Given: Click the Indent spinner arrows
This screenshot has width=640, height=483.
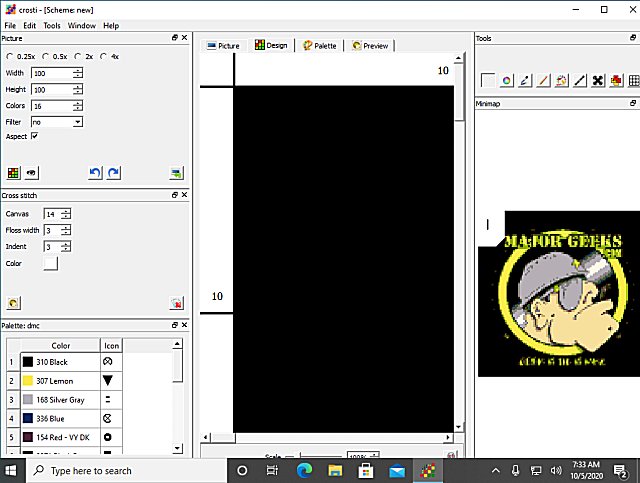Looking at the screenshot, I should point(66,247).
